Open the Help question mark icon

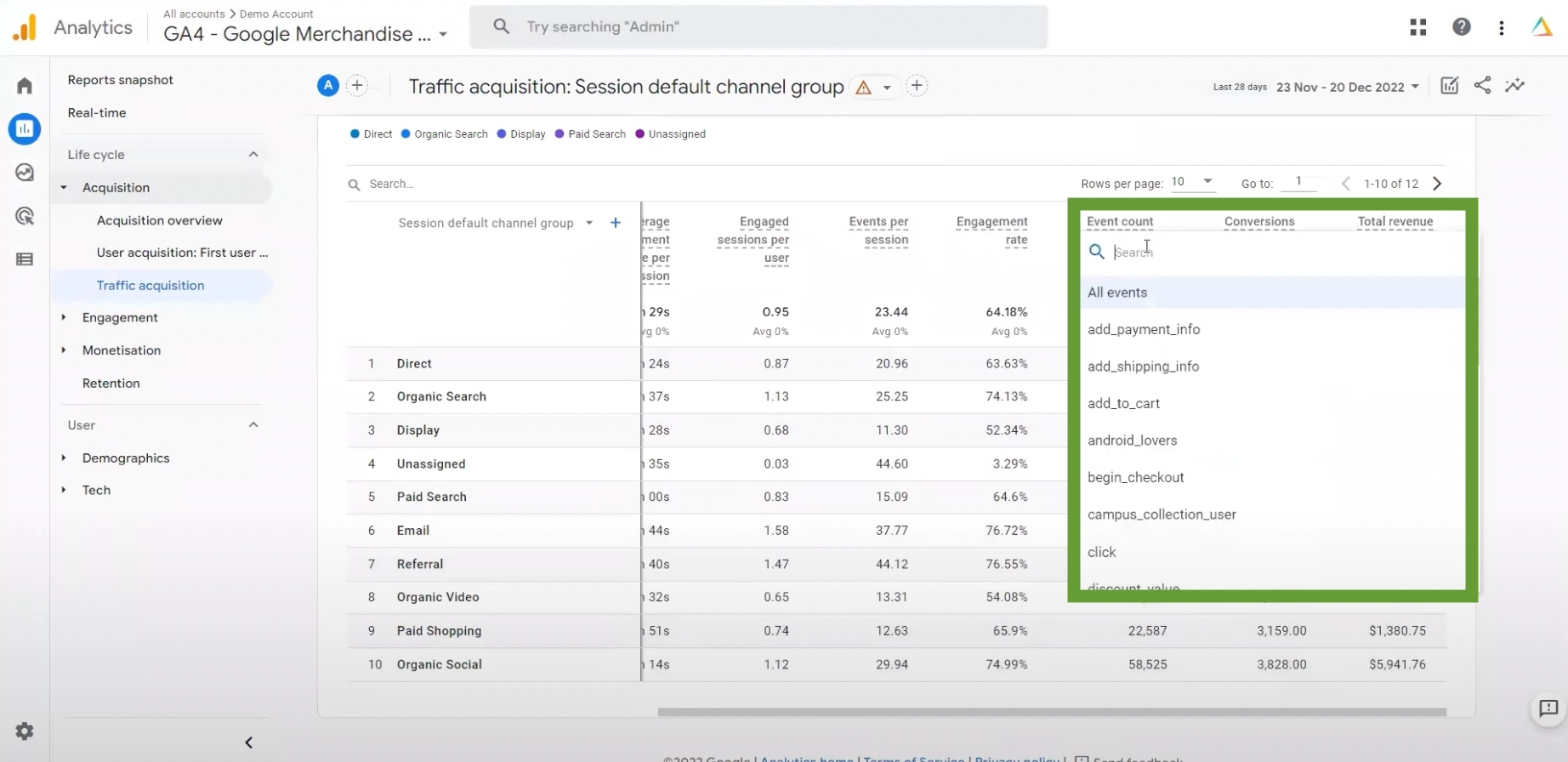pos(1462,27)
